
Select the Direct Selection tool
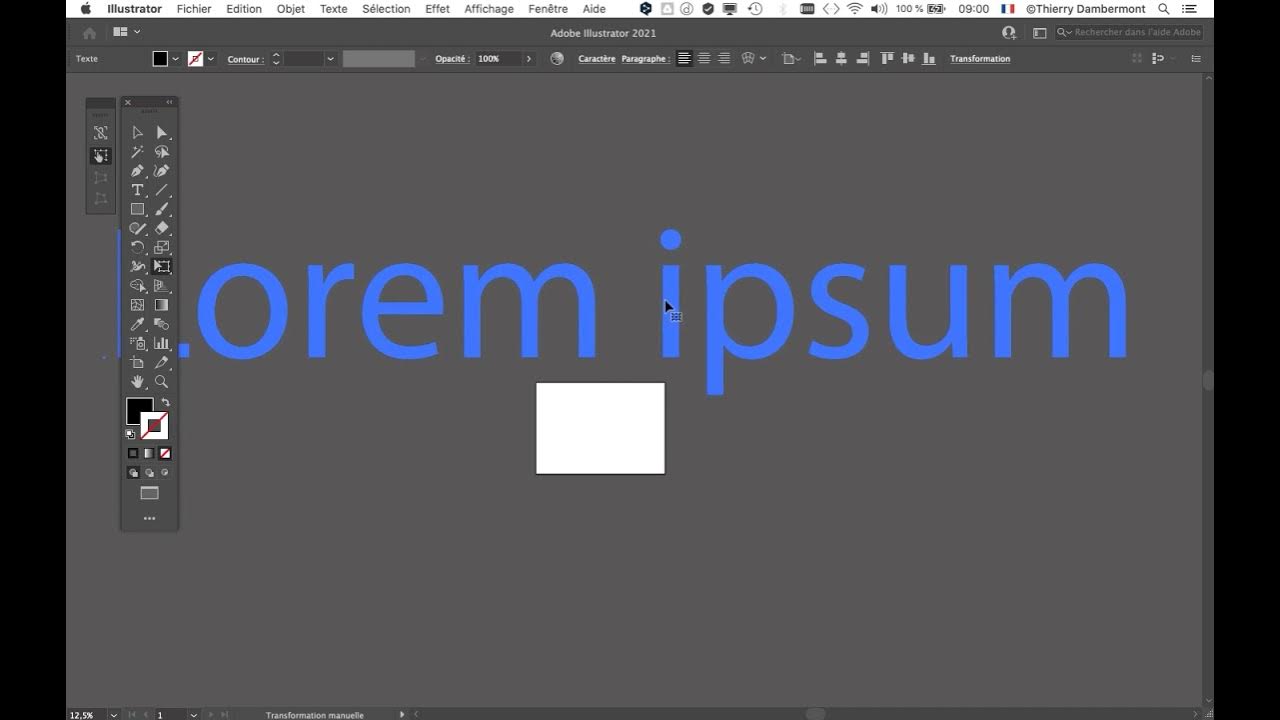(x=162, y=132)
